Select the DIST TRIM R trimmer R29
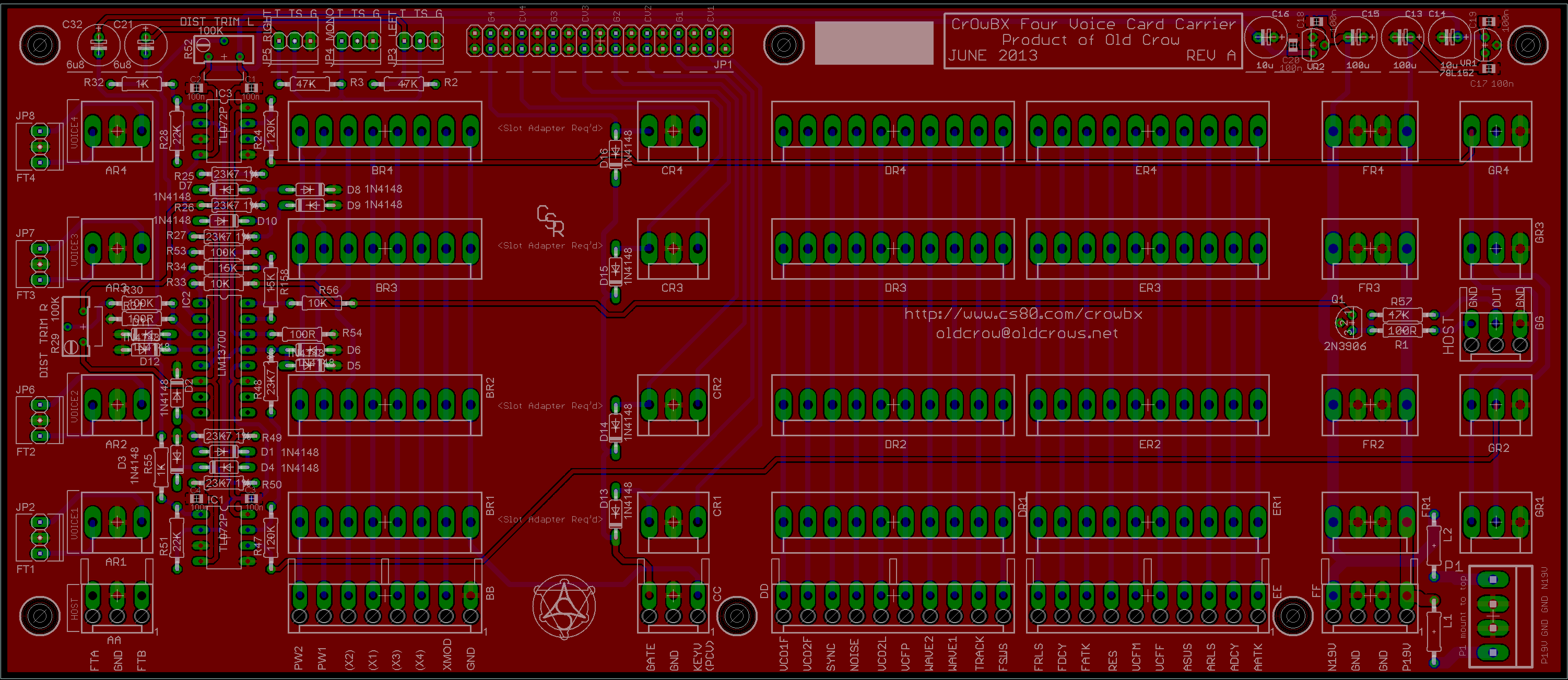The image size is (1568, 680). pyautogui.click(x=77, y=327)
